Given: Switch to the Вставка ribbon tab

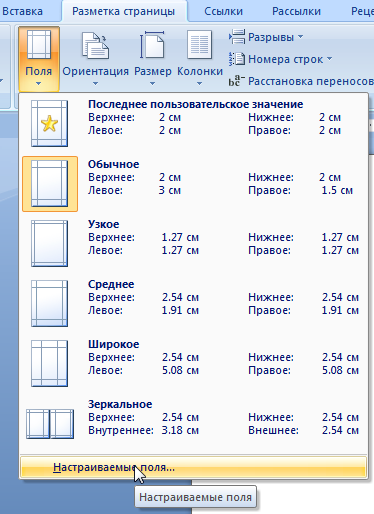Looking at the screenshot, I should pyautogui.click(x=23, y=11).
